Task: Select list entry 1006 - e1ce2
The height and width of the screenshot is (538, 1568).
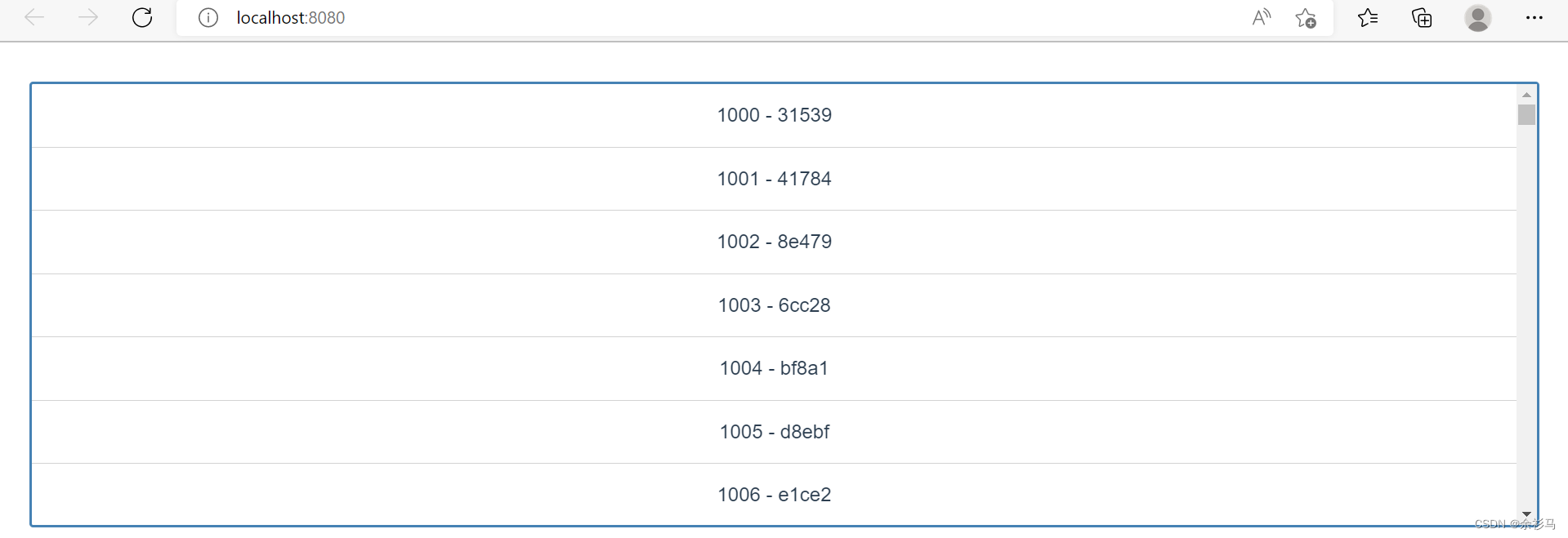Action: pos(774,495)
